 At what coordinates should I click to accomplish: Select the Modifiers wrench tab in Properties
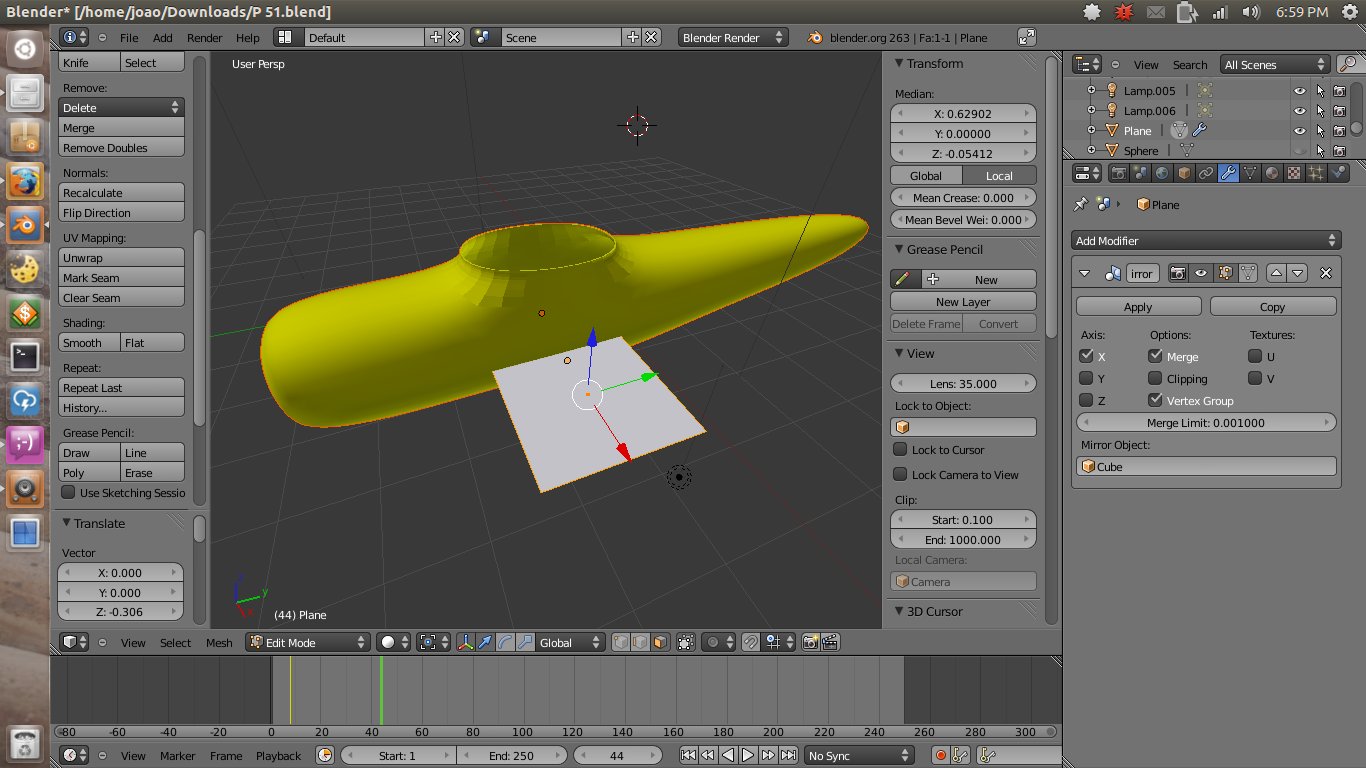click(1228, 172)
